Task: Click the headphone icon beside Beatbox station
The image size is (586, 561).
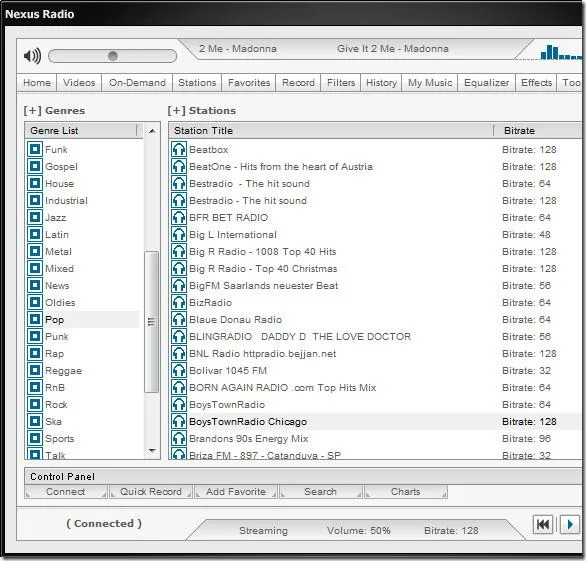Action: (x=179, y=150)
